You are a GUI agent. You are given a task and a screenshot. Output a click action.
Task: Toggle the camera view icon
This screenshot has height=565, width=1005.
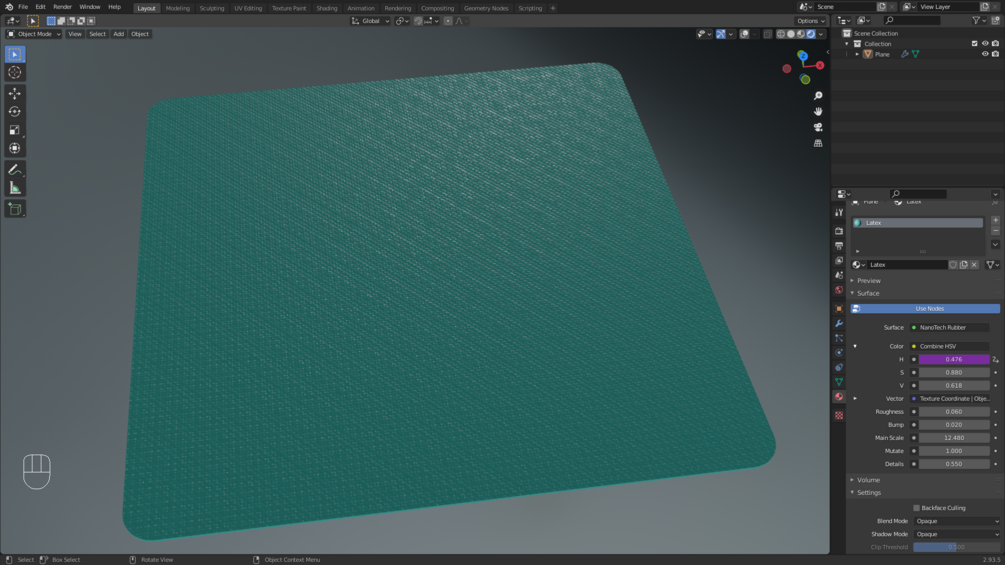(818, 127)
